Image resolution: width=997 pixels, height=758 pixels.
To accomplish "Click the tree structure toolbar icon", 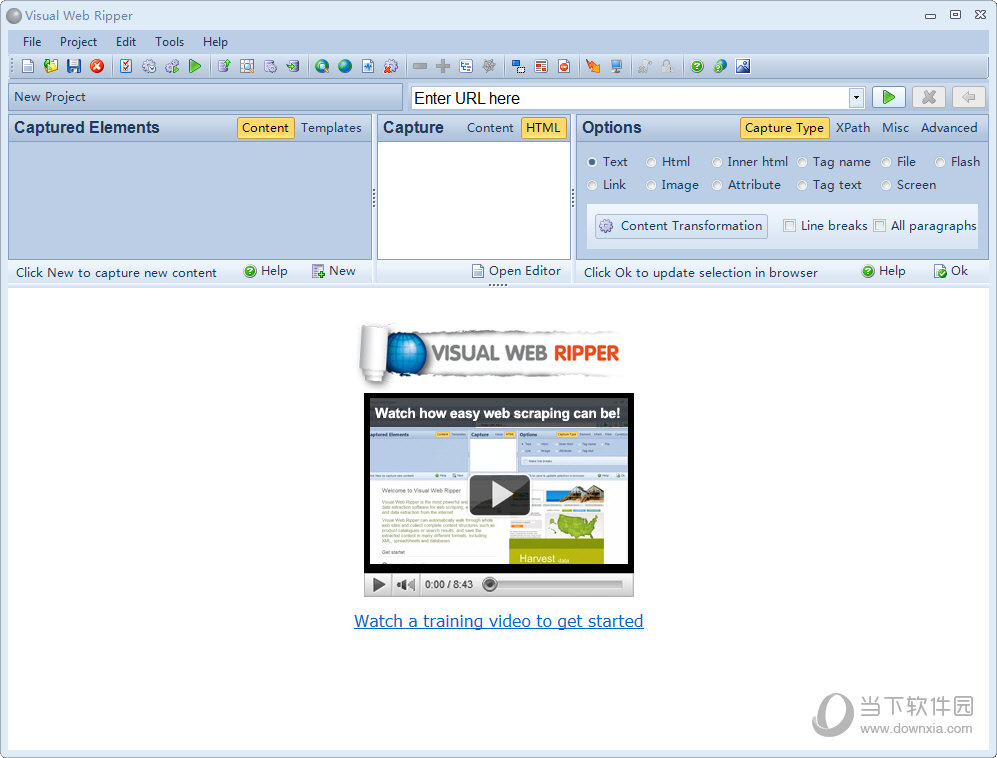I will tap(465, 66).
